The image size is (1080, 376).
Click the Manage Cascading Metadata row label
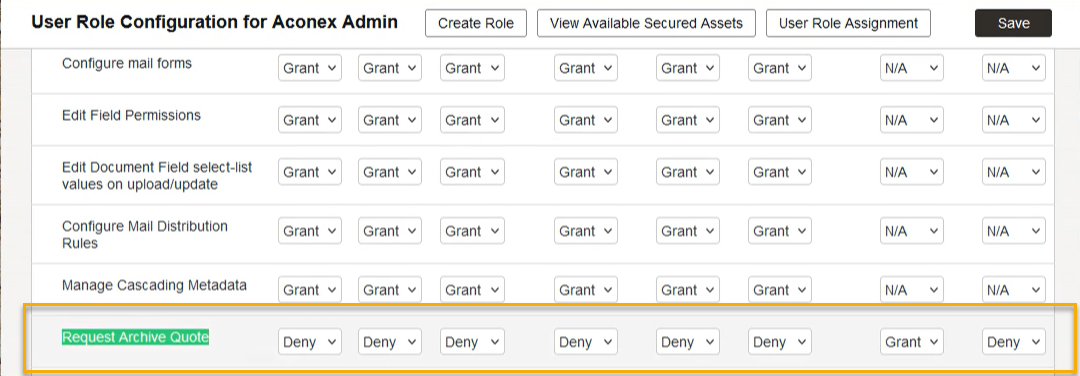pyautogui.click(x=154, y=285)
